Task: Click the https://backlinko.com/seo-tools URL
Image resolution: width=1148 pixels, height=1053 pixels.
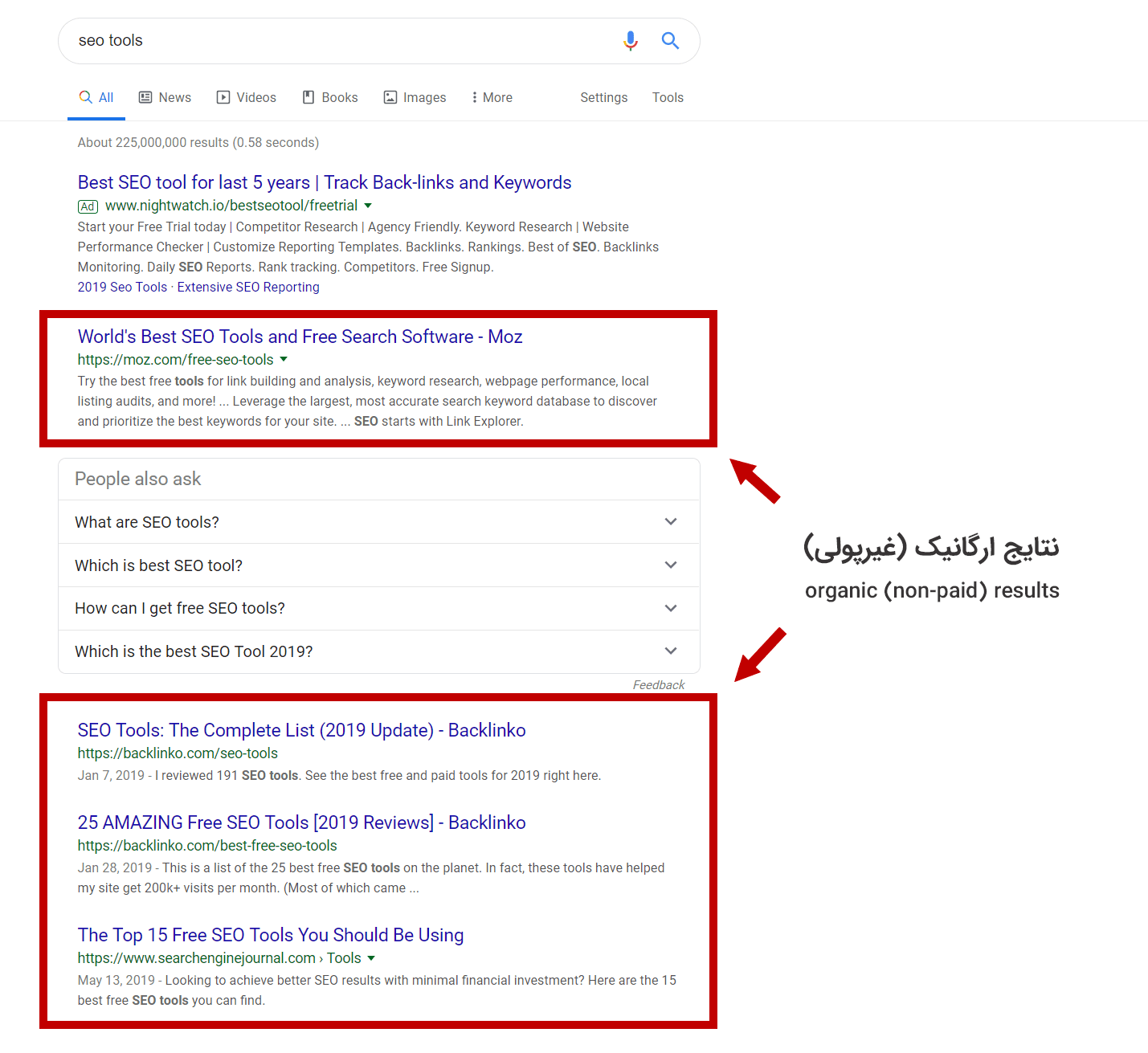Action: click(178, 753)
